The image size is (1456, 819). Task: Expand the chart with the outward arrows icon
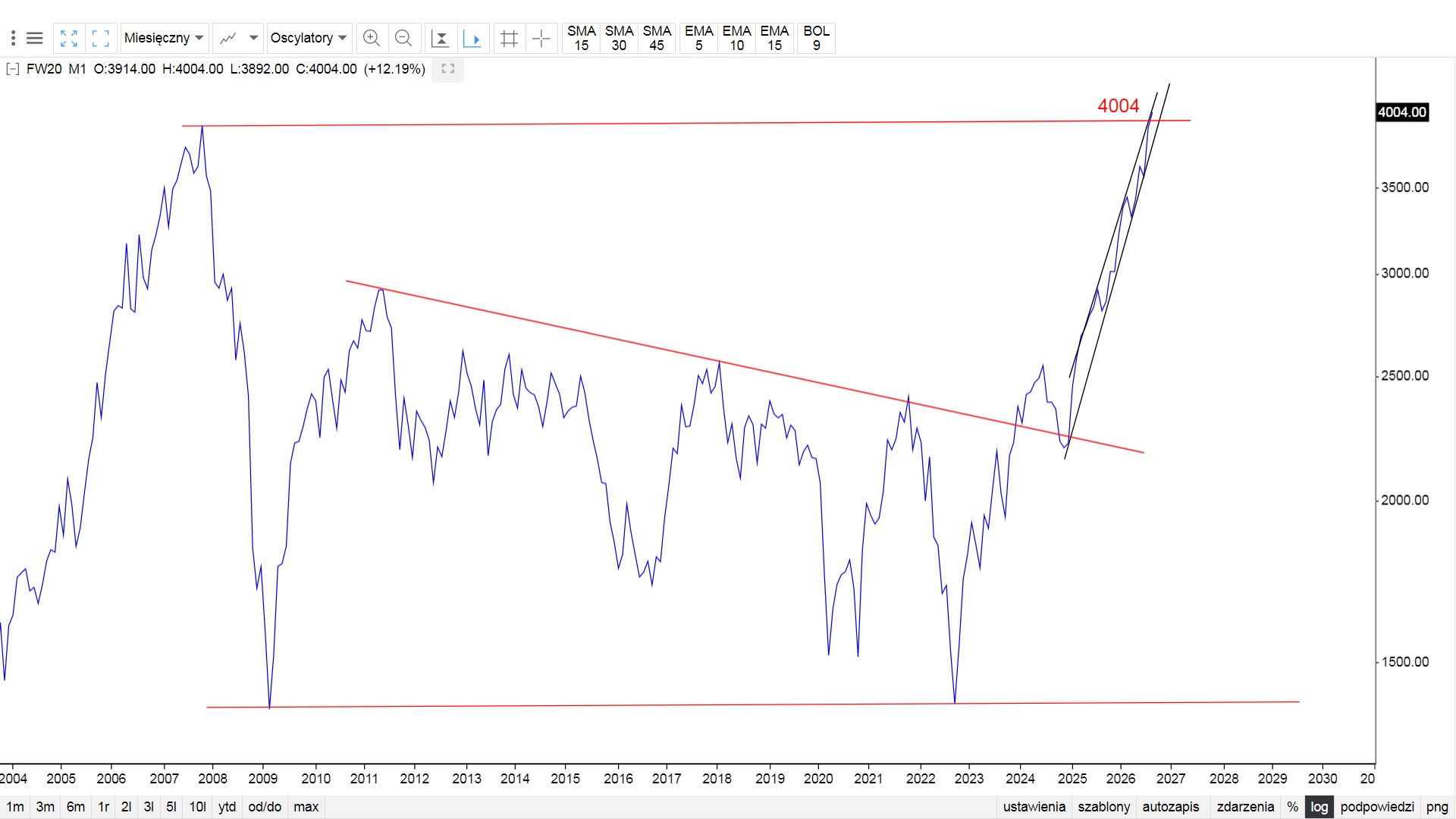69,38
